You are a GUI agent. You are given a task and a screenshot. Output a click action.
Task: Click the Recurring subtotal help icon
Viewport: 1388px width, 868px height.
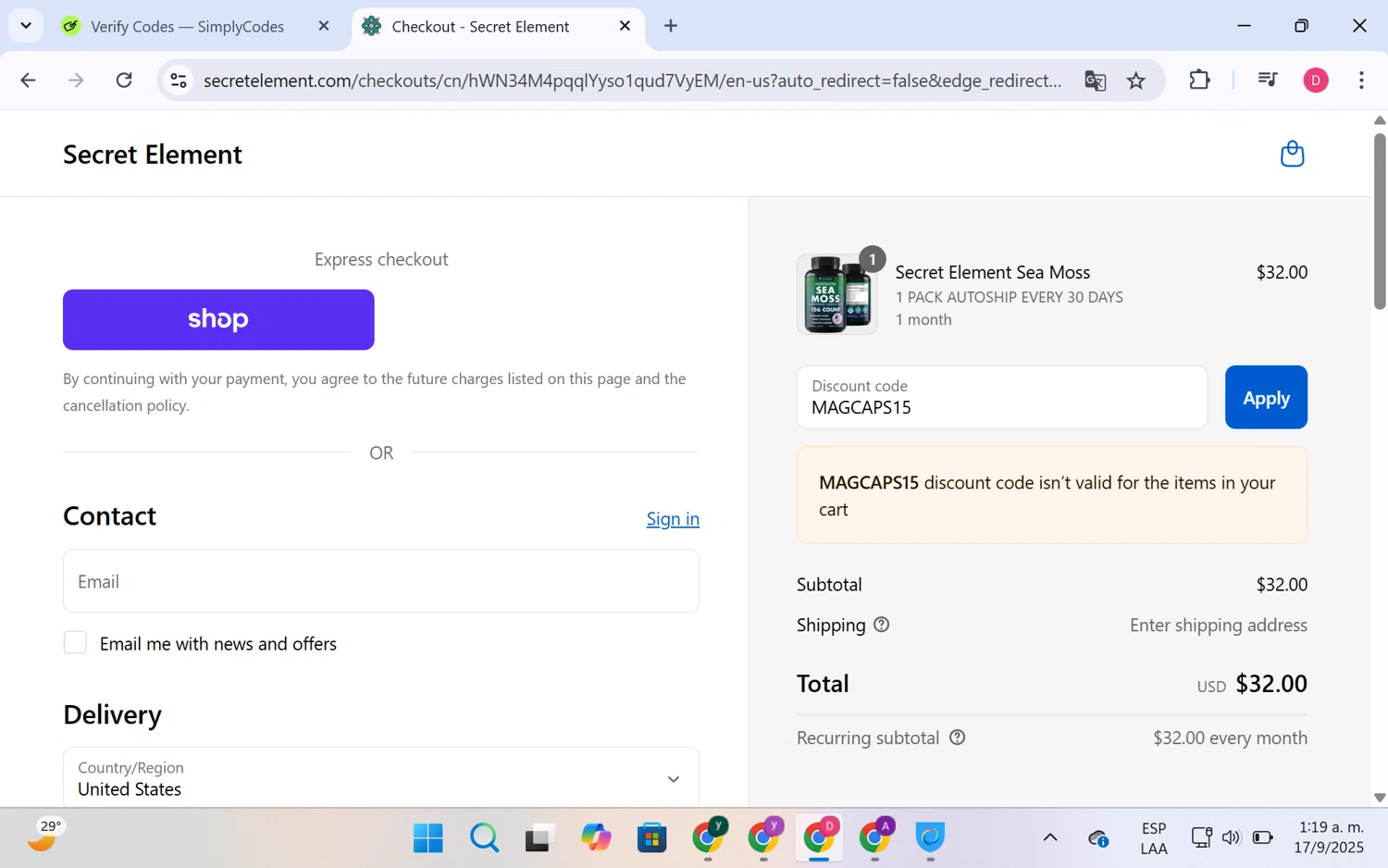pos(957,738)
